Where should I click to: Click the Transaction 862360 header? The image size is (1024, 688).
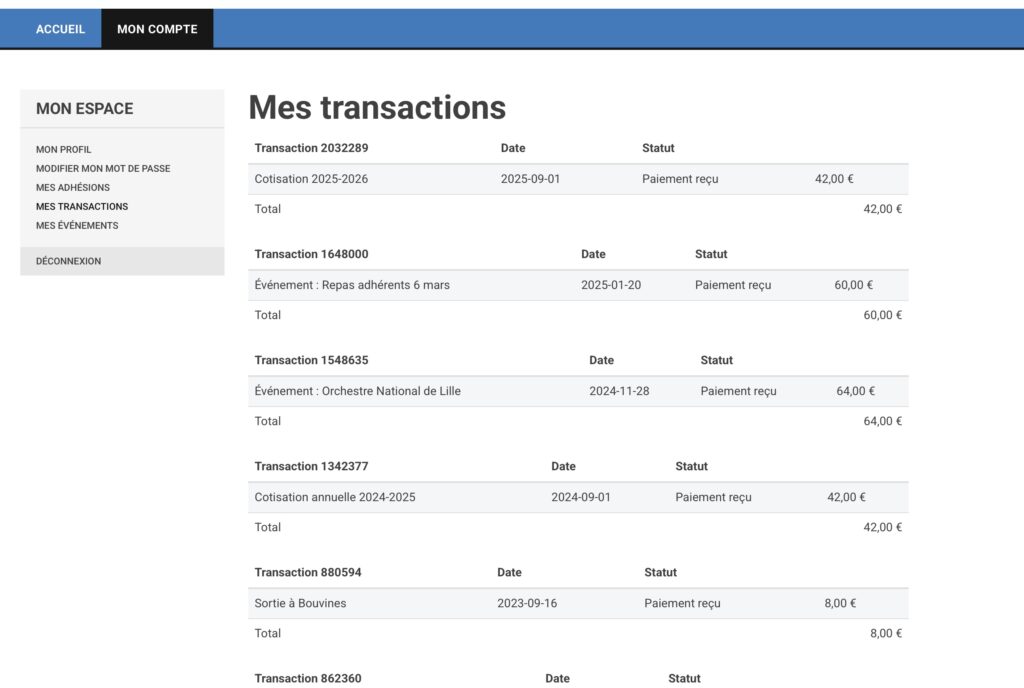pos(308,678)
